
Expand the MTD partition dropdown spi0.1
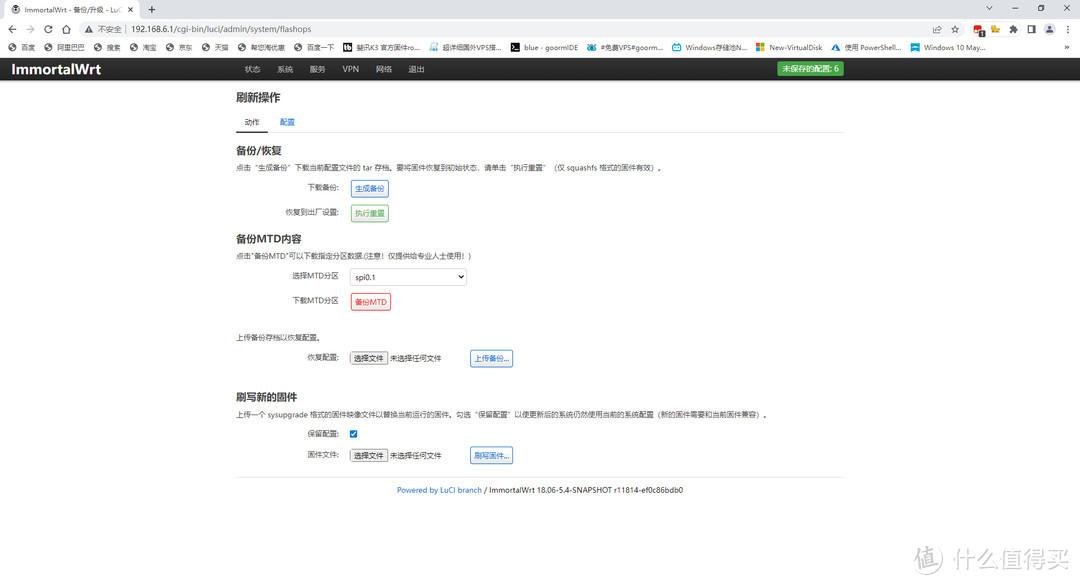(x=408, y=277)
